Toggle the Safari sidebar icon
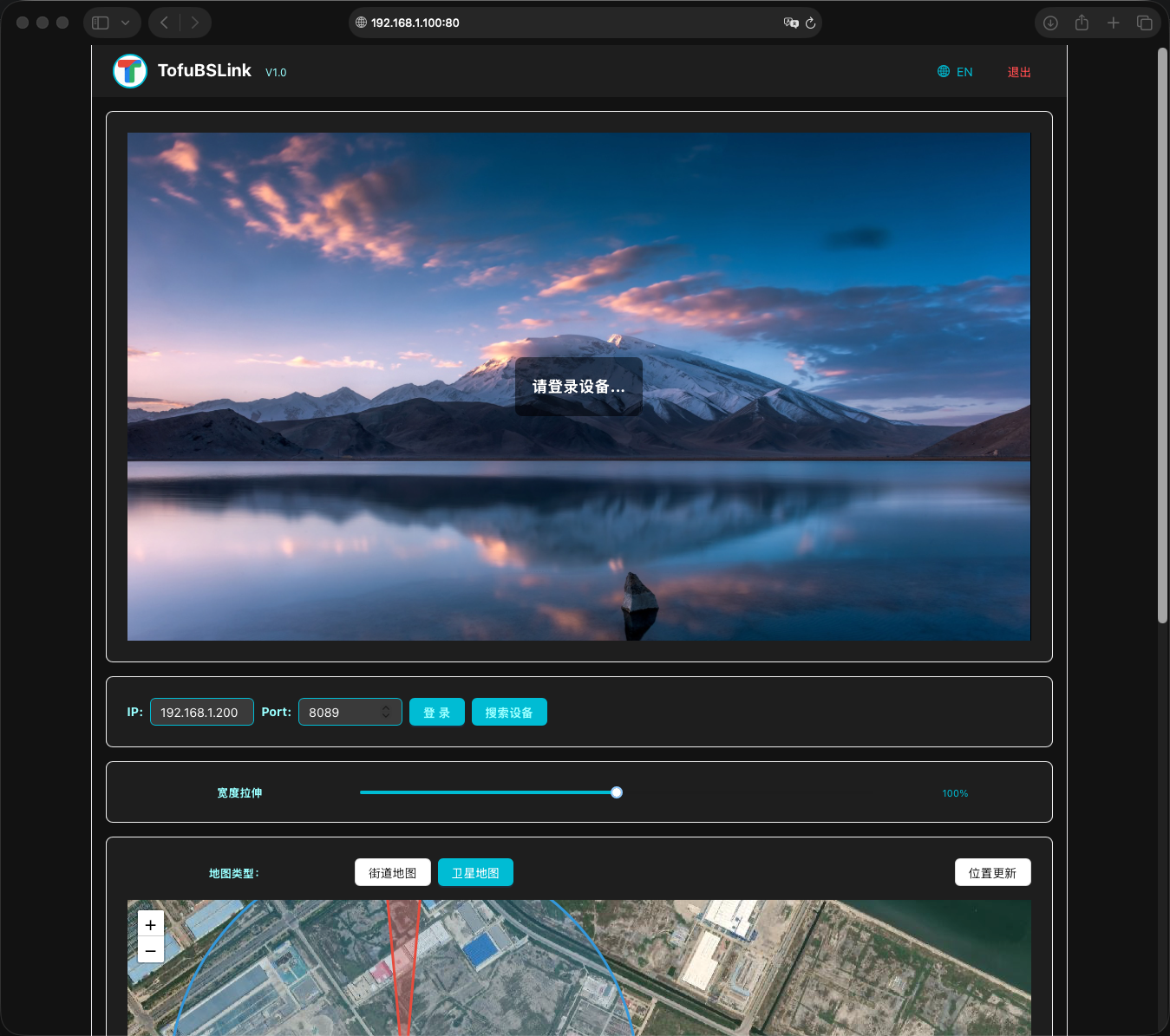1170x1036 pixels. (101, 23)
